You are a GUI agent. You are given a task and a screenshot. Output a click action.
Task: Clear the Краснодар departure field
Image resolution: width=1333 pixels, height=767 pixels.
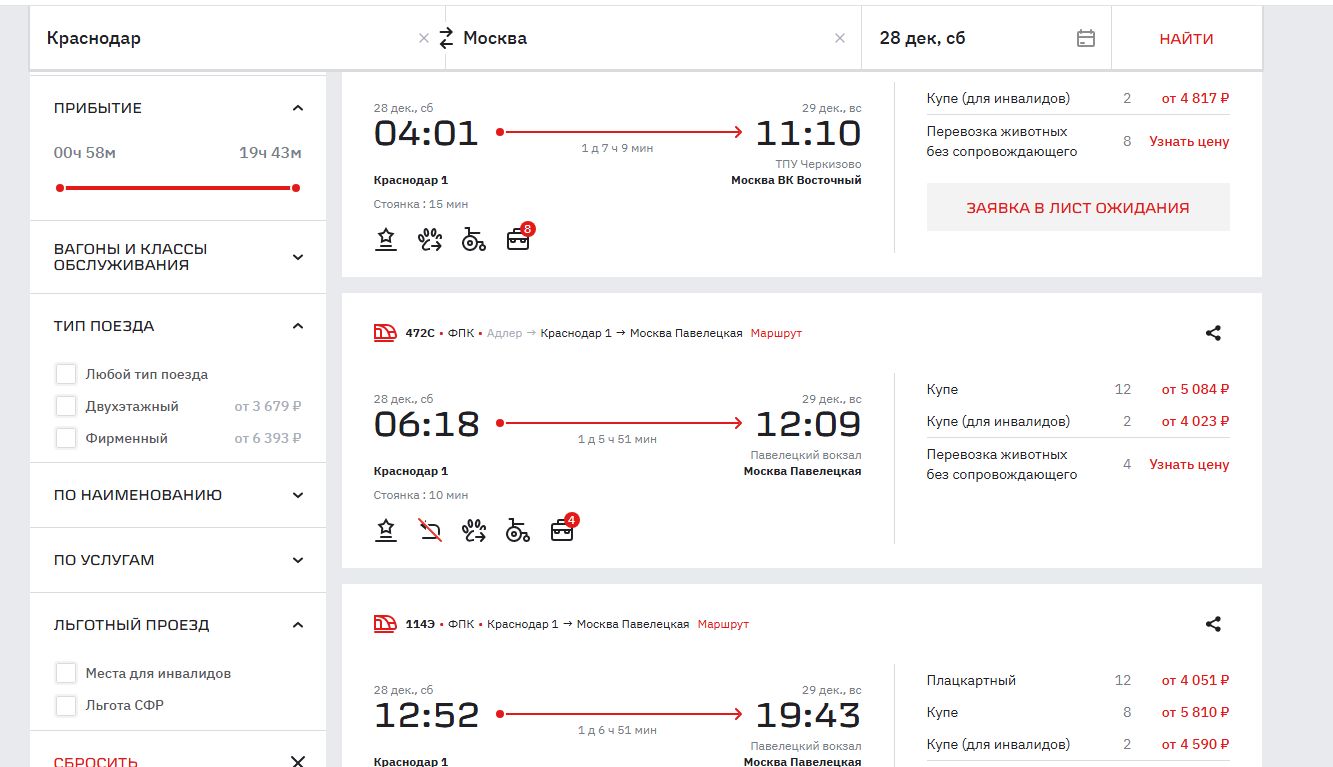click(423, 38)
